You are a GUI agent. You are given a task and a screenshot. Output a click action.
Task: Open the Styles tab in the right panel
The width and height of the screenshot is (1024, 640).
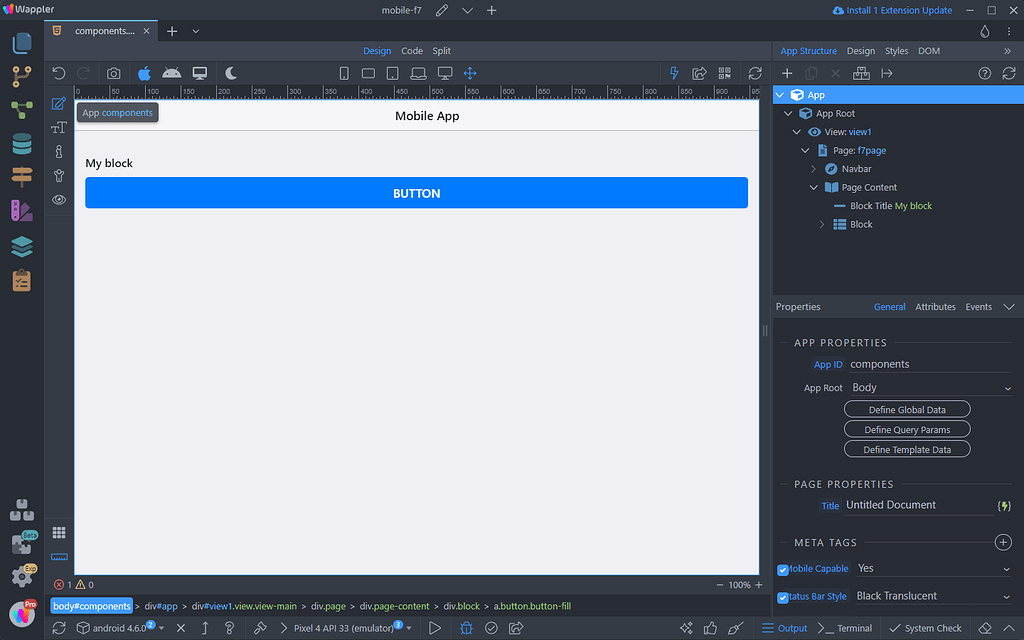tap(896, 50)
